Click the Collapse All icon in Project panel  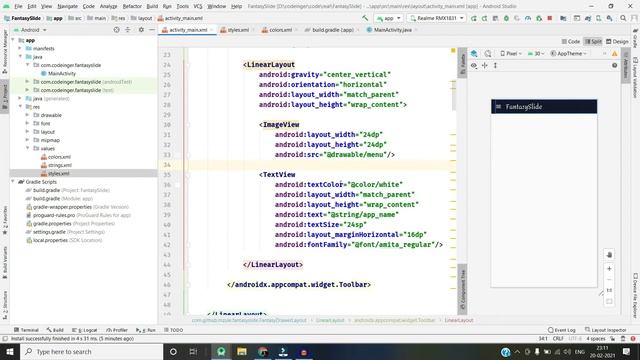pos(128,30)
